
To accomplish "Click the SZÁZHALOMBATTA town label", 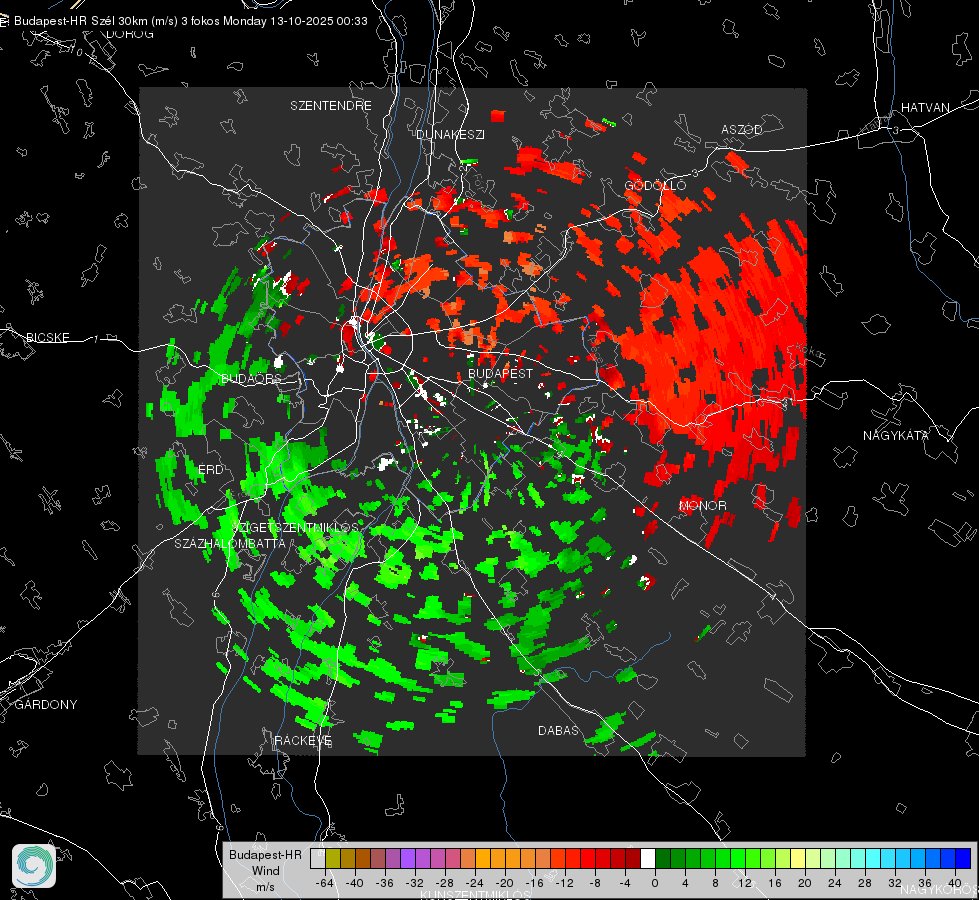I will coord(230,543).
